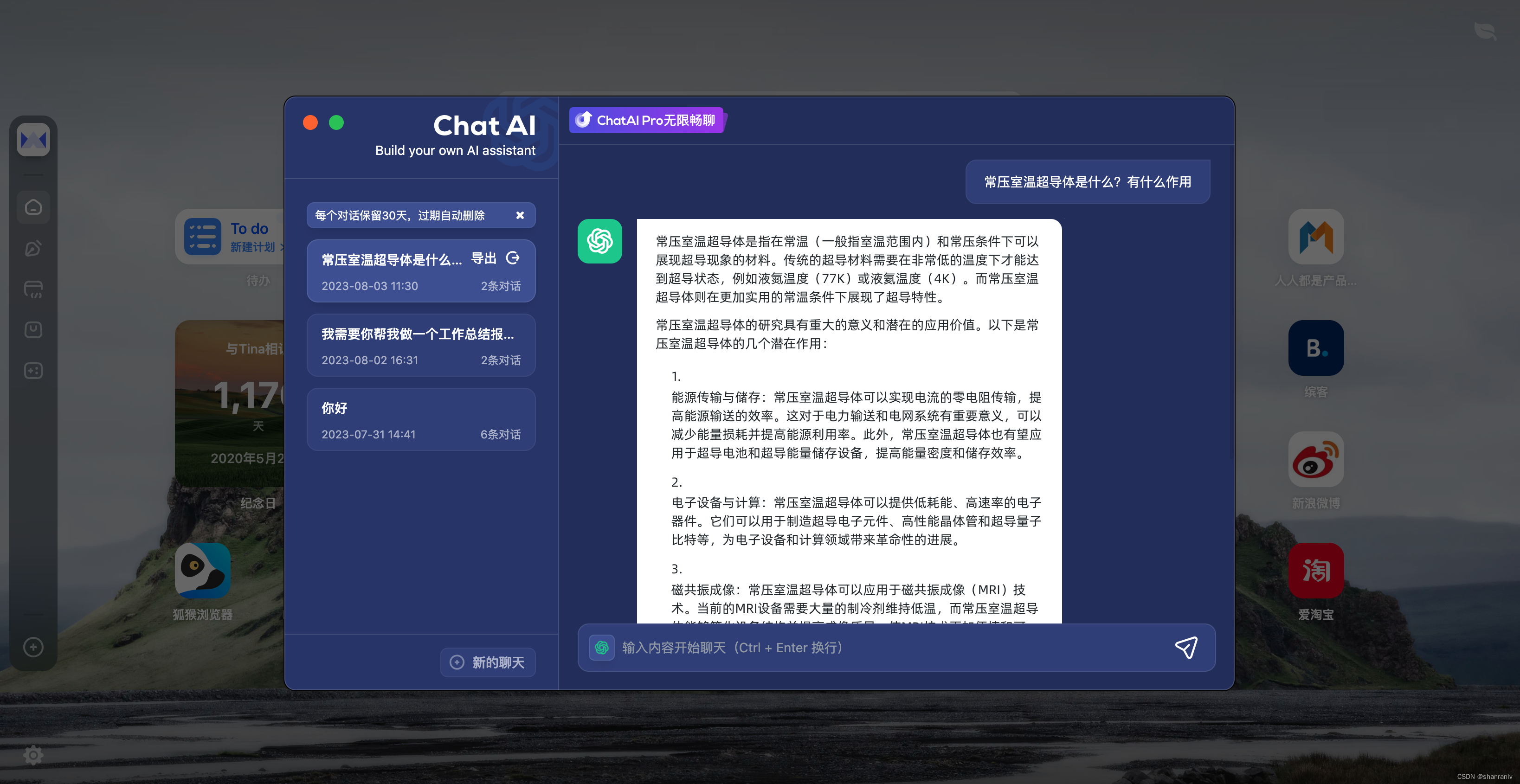Click the green window zoom button

(336, 122)
